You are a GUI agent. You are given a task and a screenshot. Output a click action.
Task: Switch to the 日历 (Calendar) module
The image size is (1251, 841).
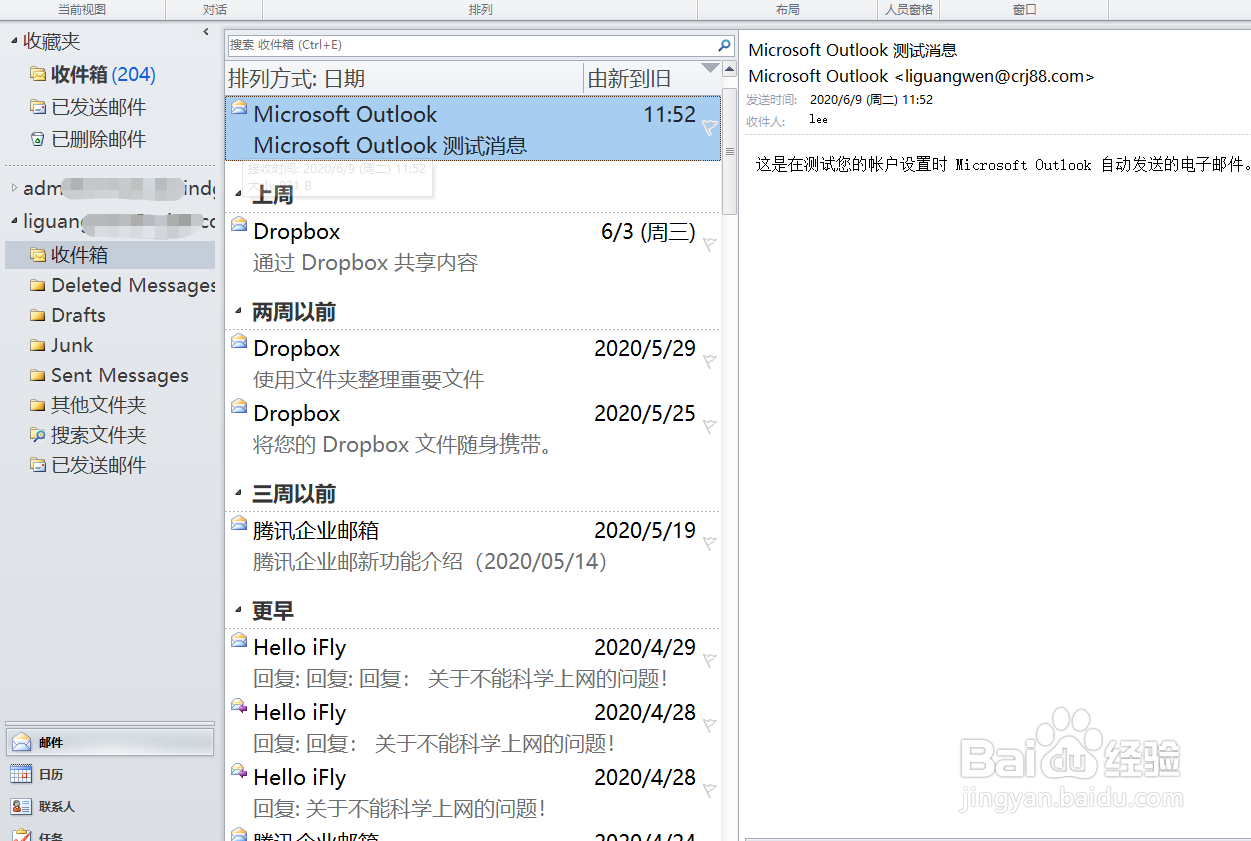(x=109, y=774)
